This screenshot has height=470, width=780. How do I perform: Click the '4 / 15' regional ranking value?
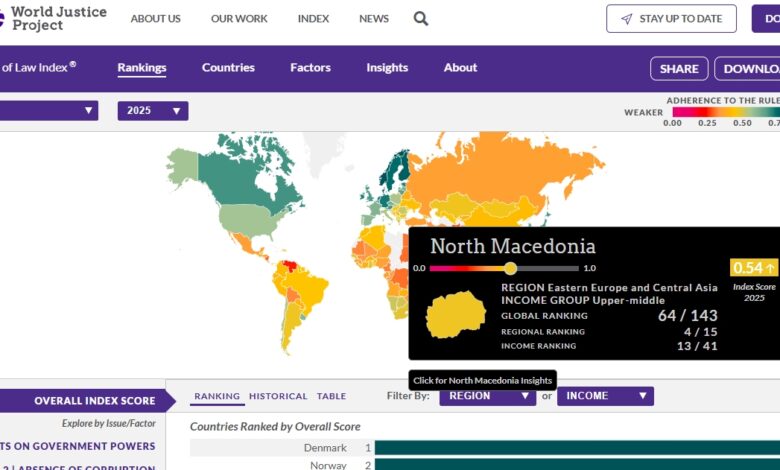(700, 332)
